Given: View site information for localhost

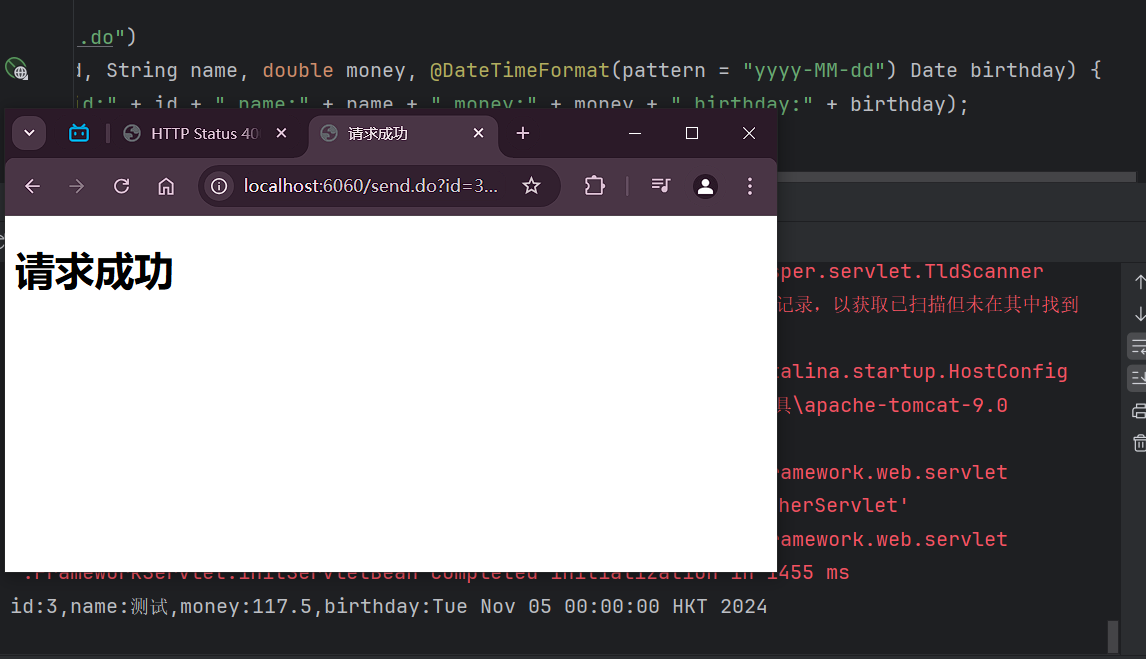Looking at the screenshot, I should point(219,186).
